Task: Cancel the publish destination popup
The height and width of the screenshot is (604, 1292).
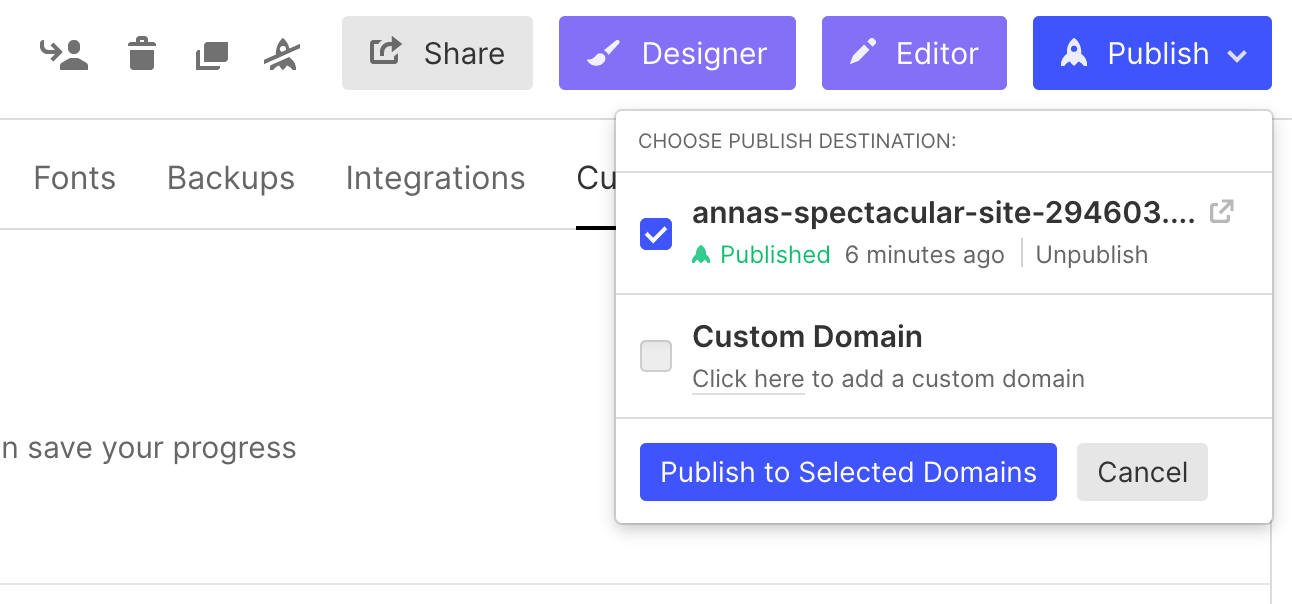Action: coord(1142,472)
